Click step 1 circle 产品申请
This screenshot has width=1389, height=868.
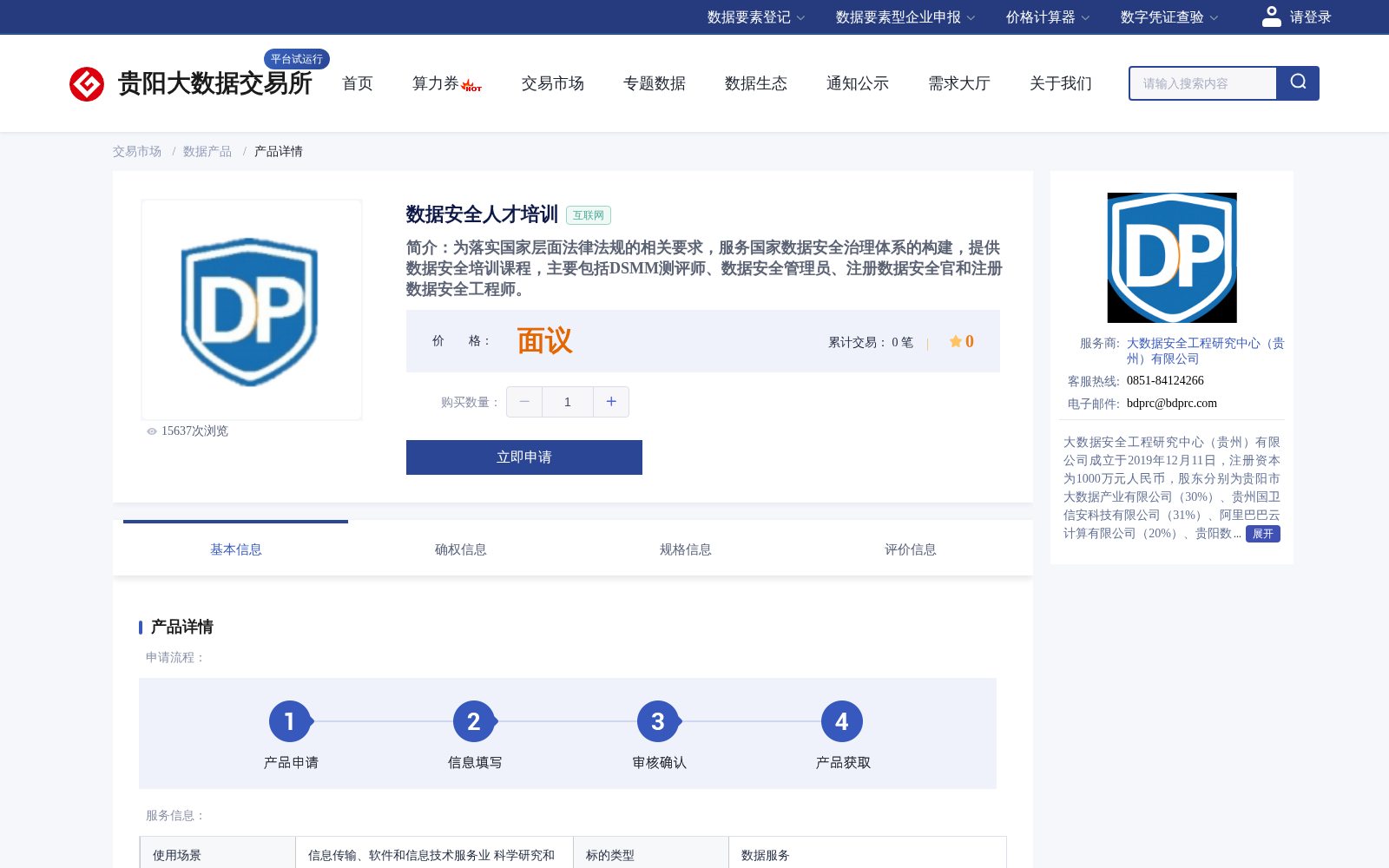tap(290, 721)
